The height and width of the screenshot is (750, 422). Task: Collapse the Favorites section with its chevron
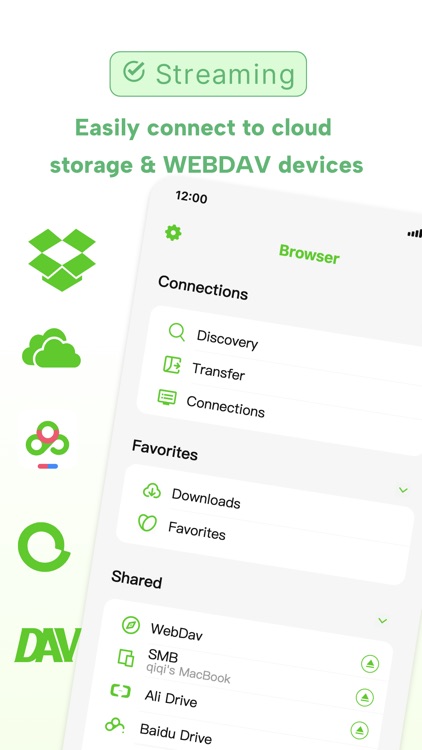click(403, 490)
